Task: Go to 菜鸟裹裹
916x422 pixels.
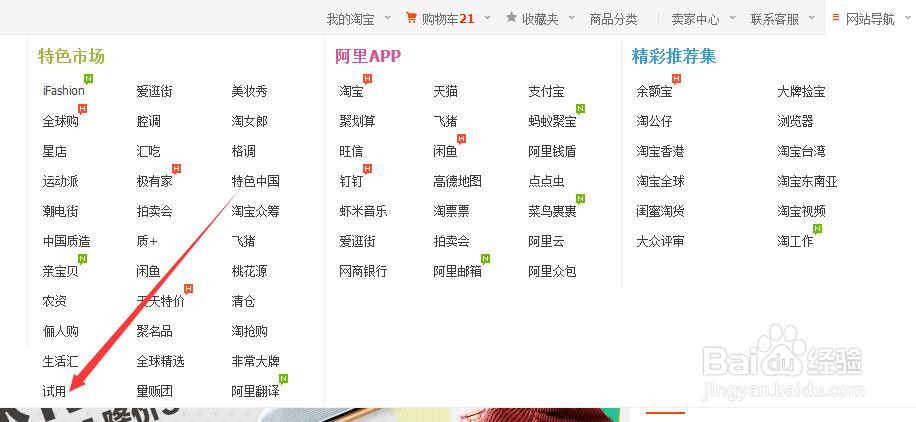Action: 553,211
